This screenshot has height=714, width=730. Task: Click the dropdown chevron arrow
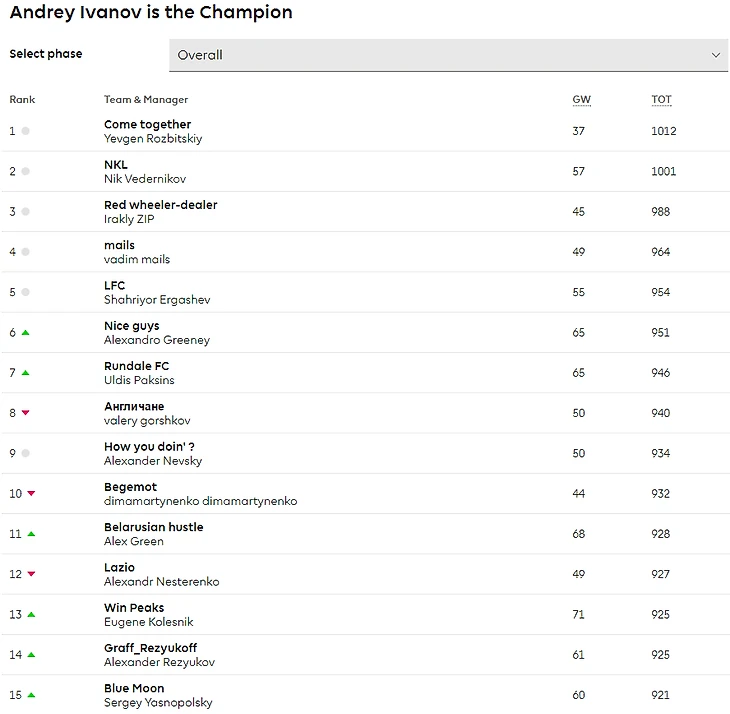[715, 55]
